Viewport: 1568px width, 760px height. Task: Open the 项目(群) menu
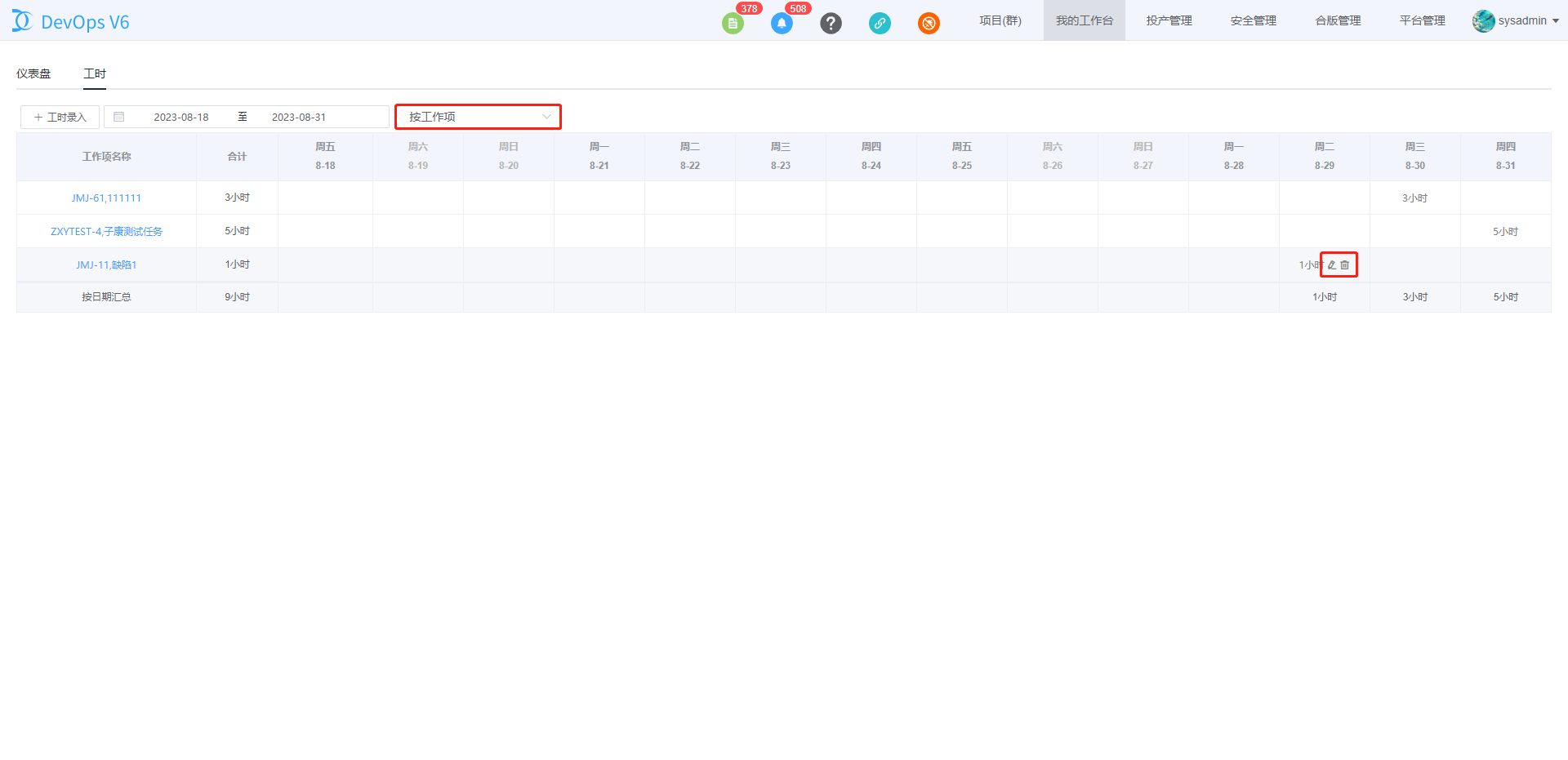pos(1000,20)
